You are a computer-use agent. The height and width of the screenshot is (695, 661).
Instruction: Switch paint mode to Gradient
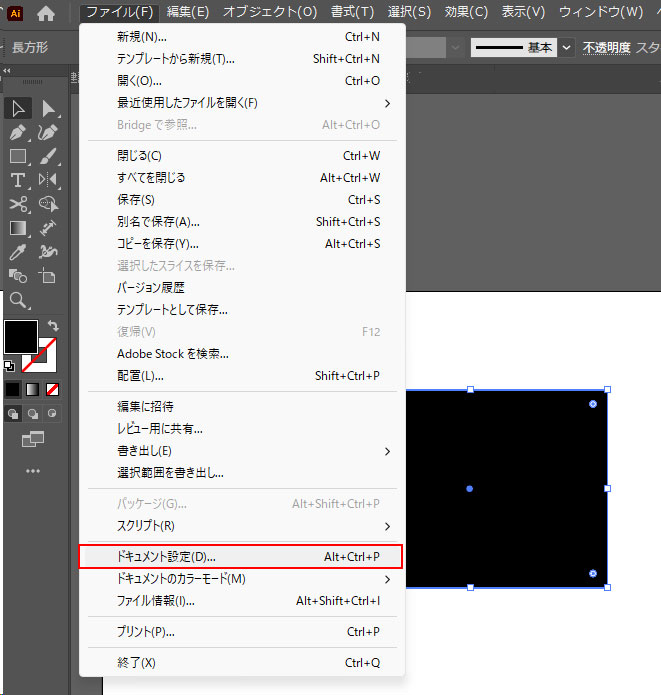[x=32, y=390]
